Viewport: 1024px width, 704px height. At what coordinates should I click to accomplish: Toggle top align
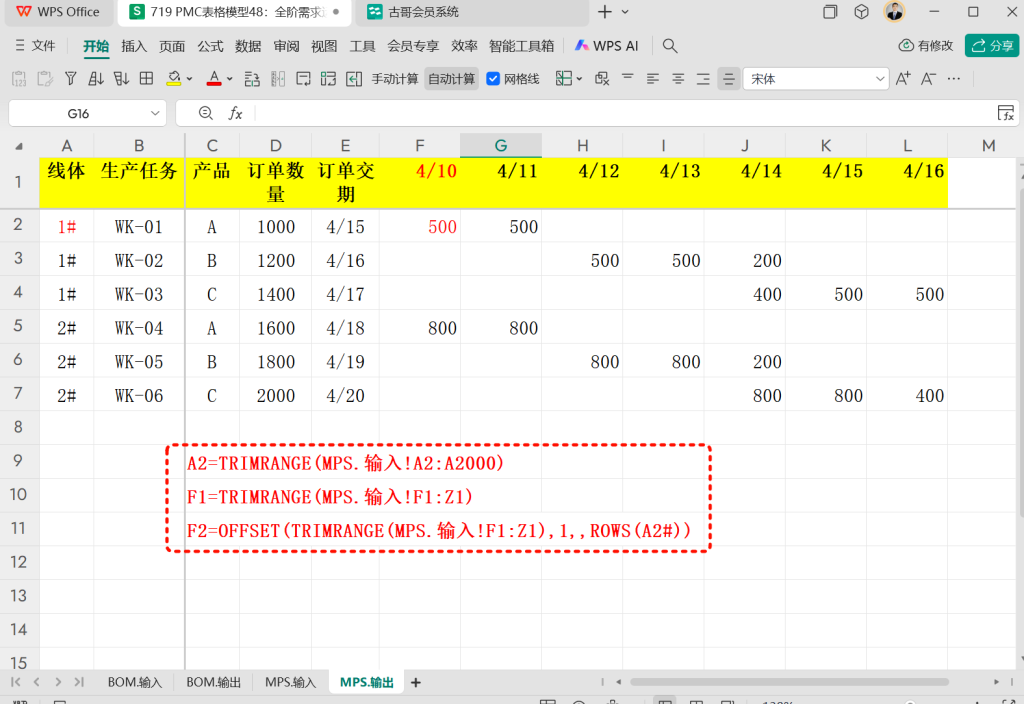(x=628, y=79)
